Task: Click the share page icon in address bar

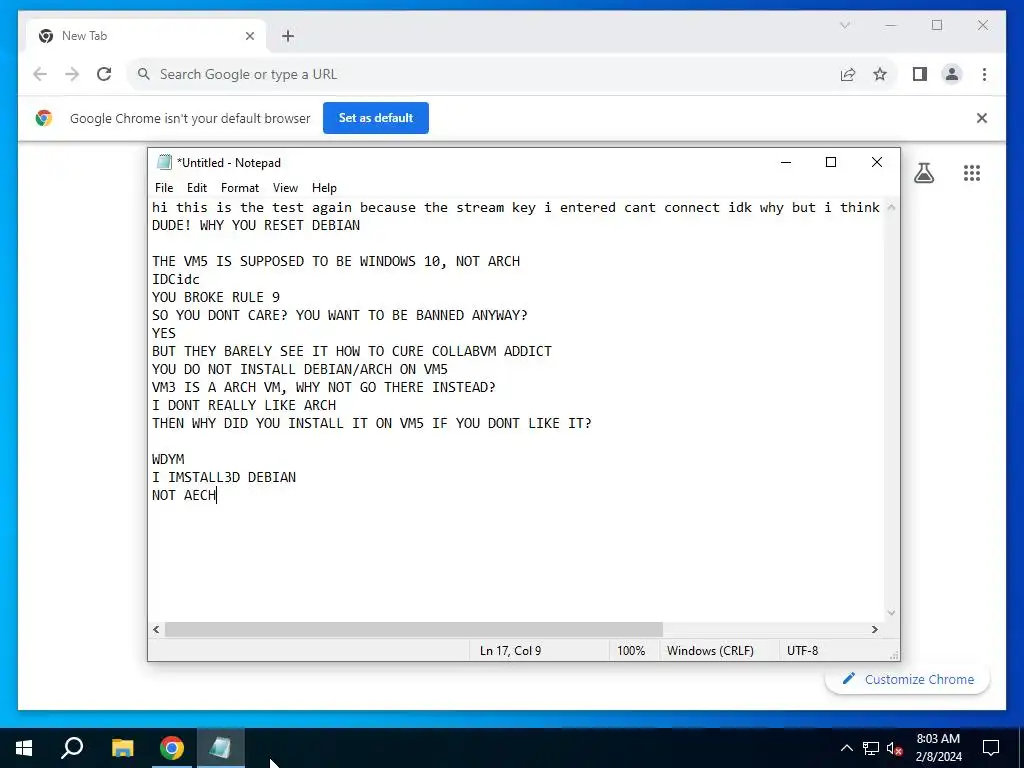Action: tap(848, 74)
